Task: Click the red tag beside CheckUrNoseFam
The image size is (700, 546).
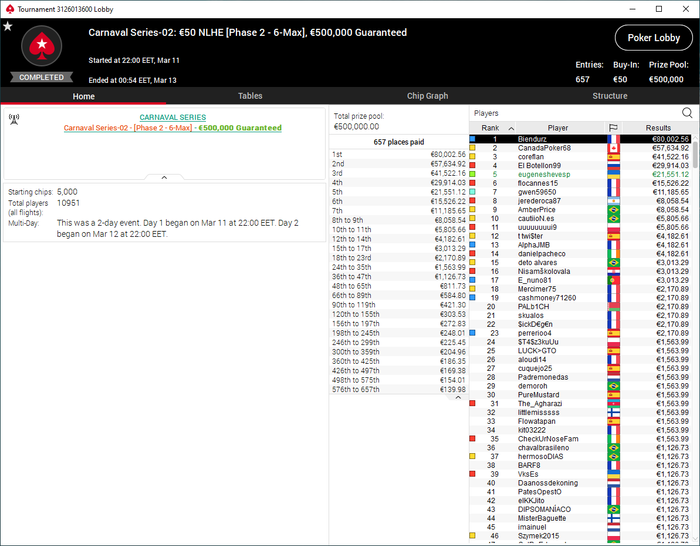Action: [x=472, y=438]
